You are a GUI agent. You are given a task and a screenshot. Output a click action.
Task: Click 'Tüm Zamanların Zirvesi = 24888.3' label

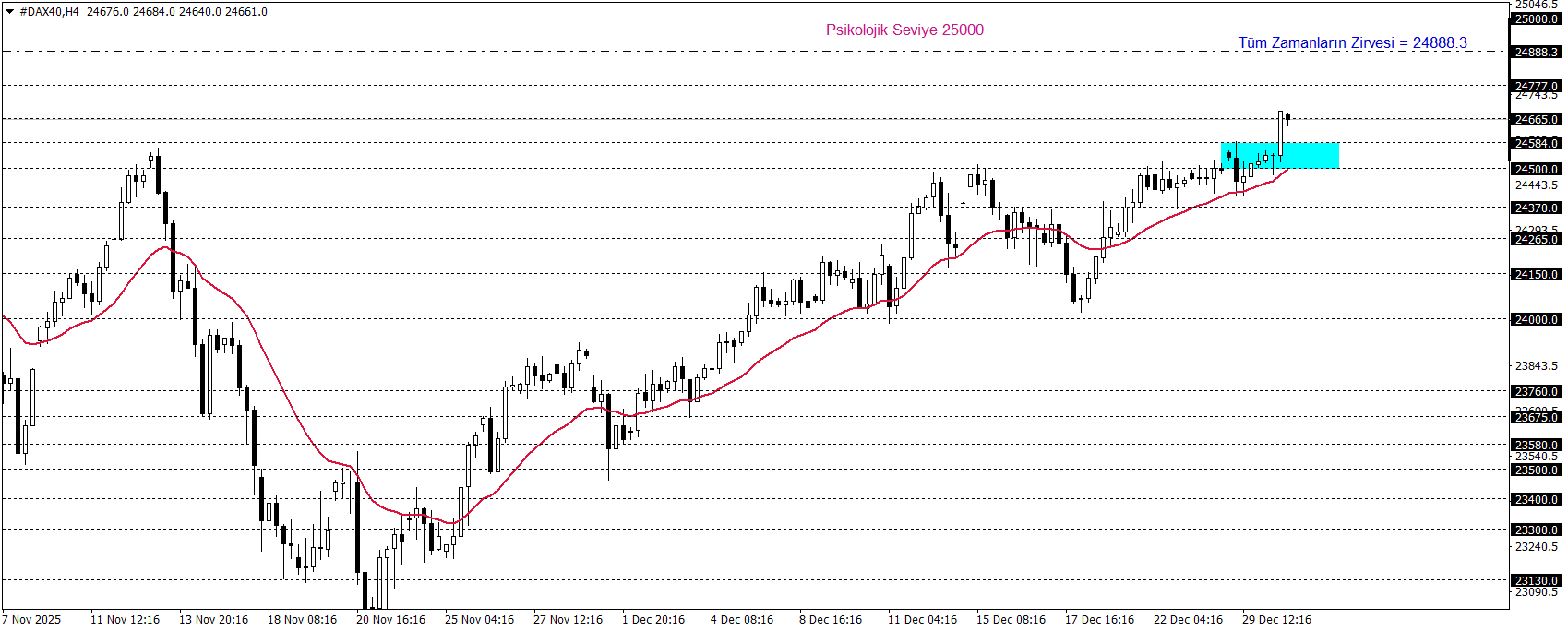coord(1352,42)
